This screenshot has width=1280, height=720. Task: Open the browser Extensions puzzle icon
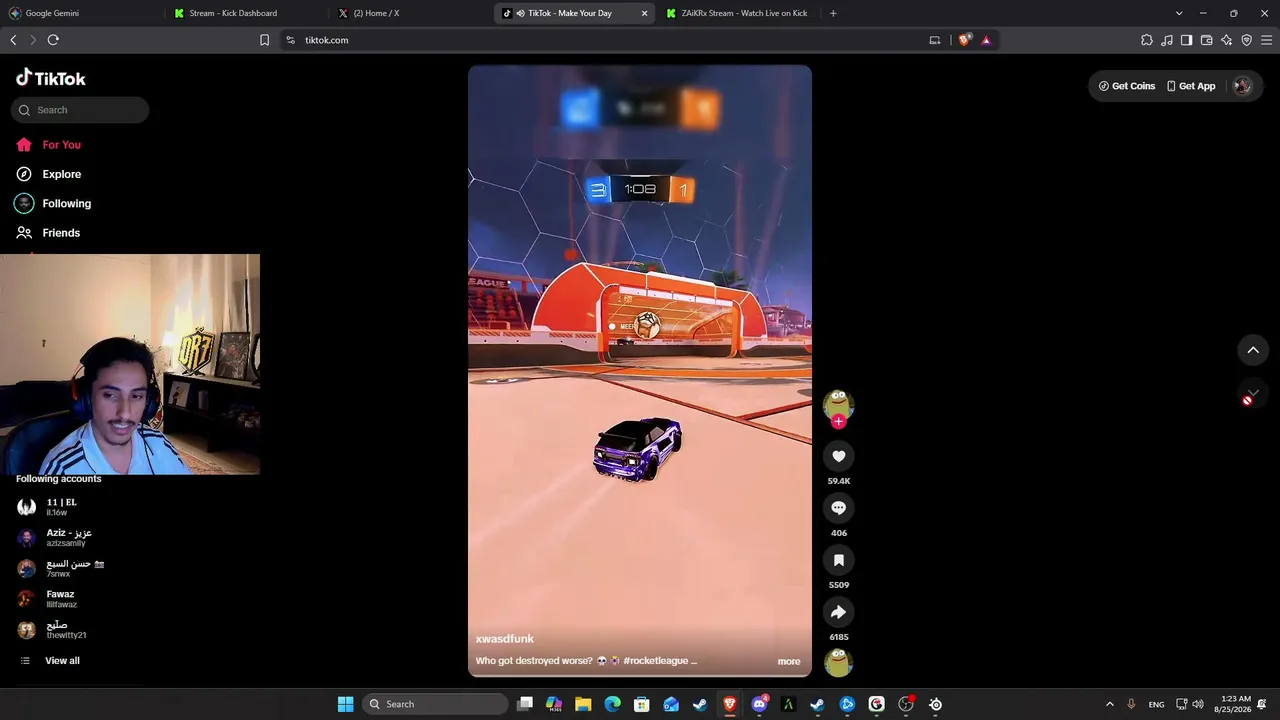coord(1147,40)
